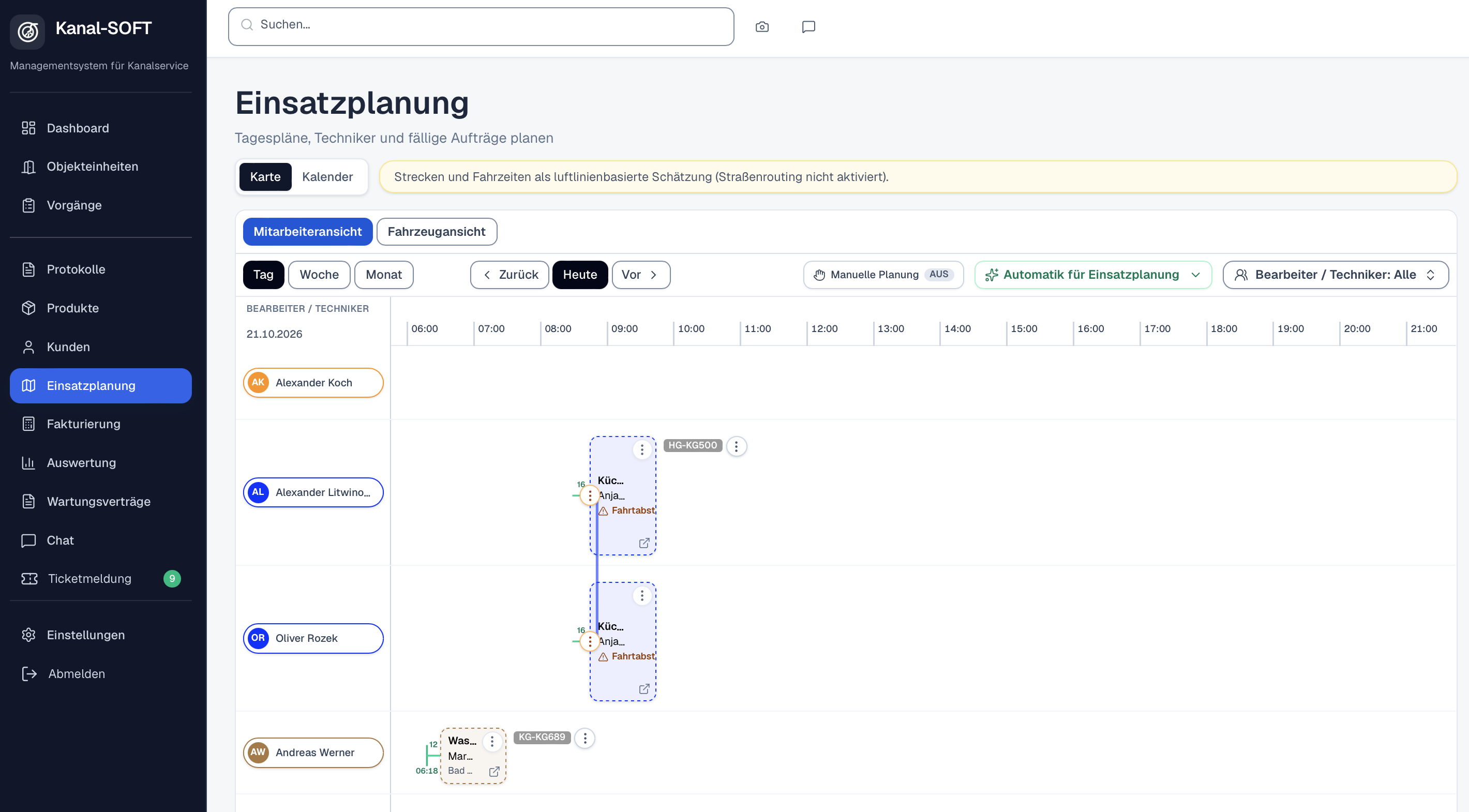Screen dimensions: 1469x812
Task: Switch to Mitarbeiteransicht tab
Action: pos(307,232)
